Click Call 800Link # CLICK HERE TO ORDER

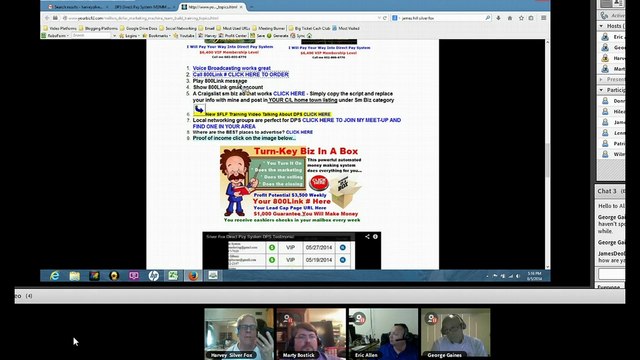240,75
